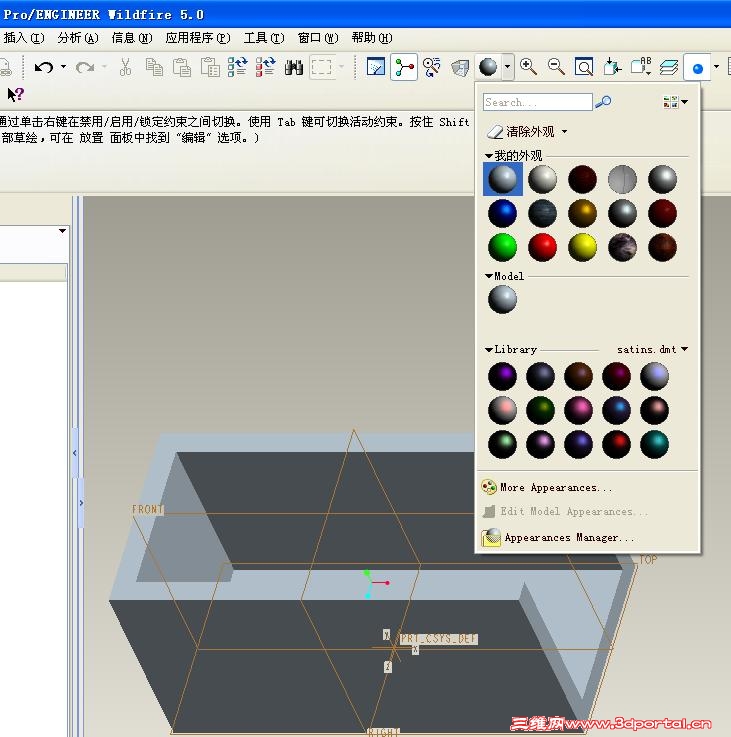Click the Copy icon
The image size is (731, 737).
[154, 67]
